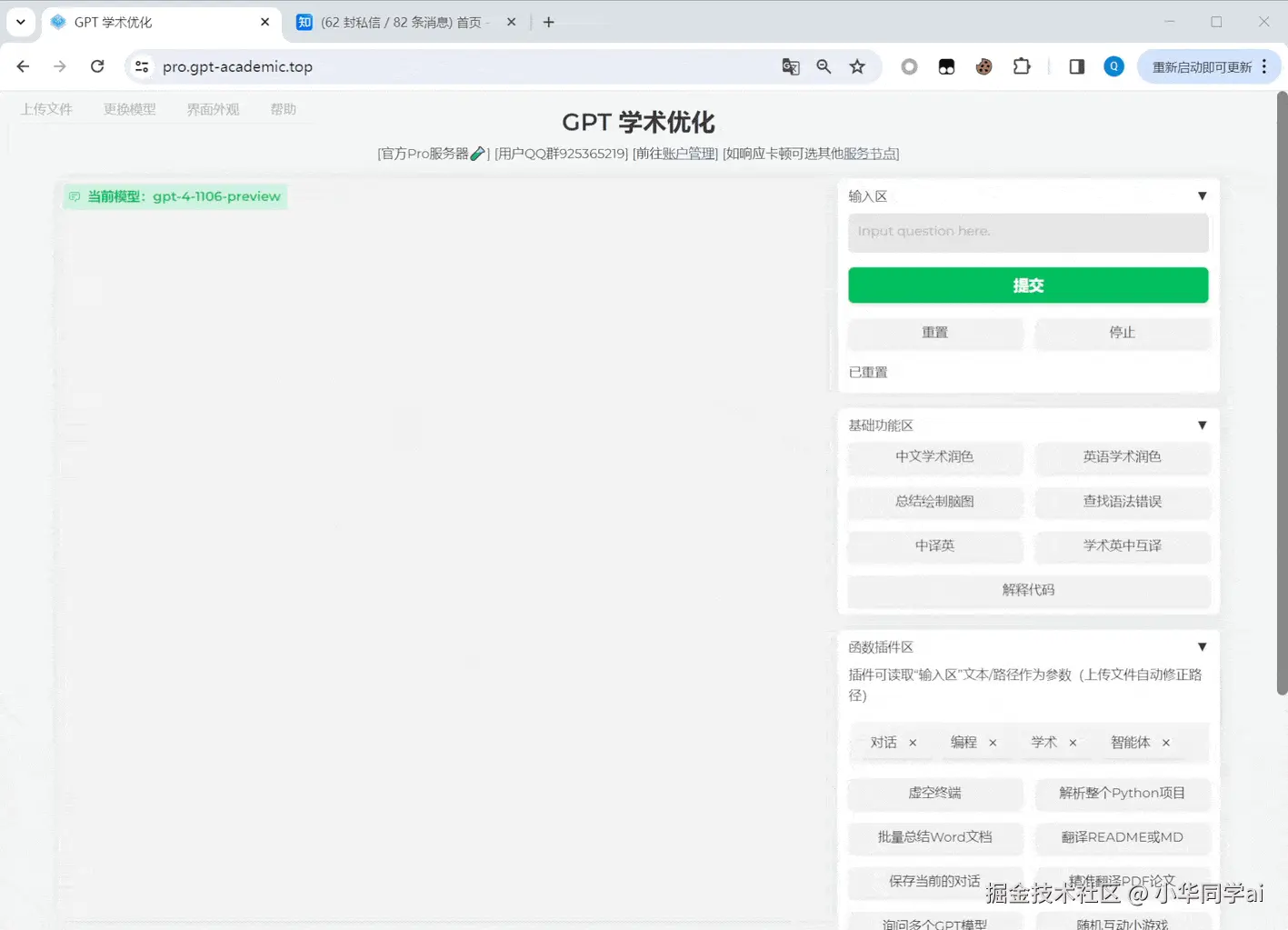Open the extensions puzzle icon
Image resolution: width=1288 pixels, height=930 pixels.
coord(1022,66)
